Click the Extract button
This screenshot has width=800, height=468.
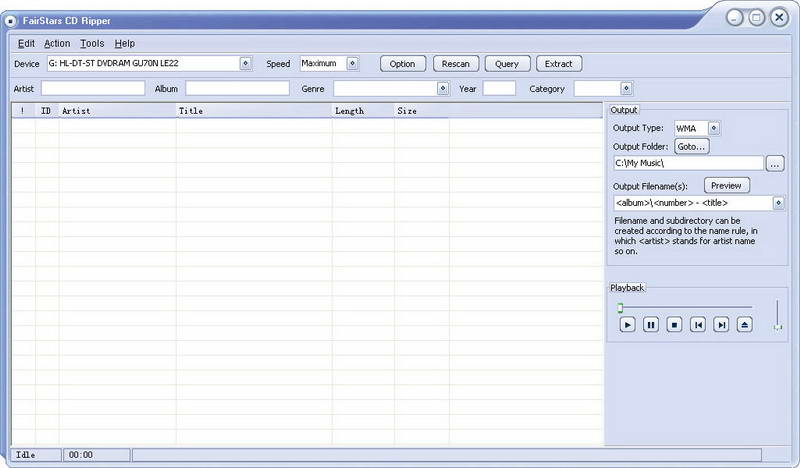tap(559, 64)
